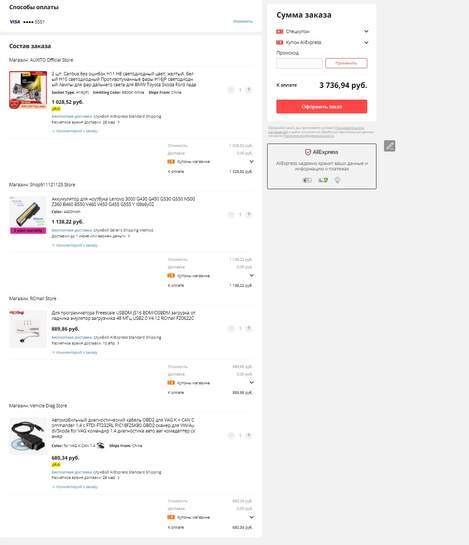
Task: Expand store coupons for the Lenovo battery order
Action: (251, 276)
